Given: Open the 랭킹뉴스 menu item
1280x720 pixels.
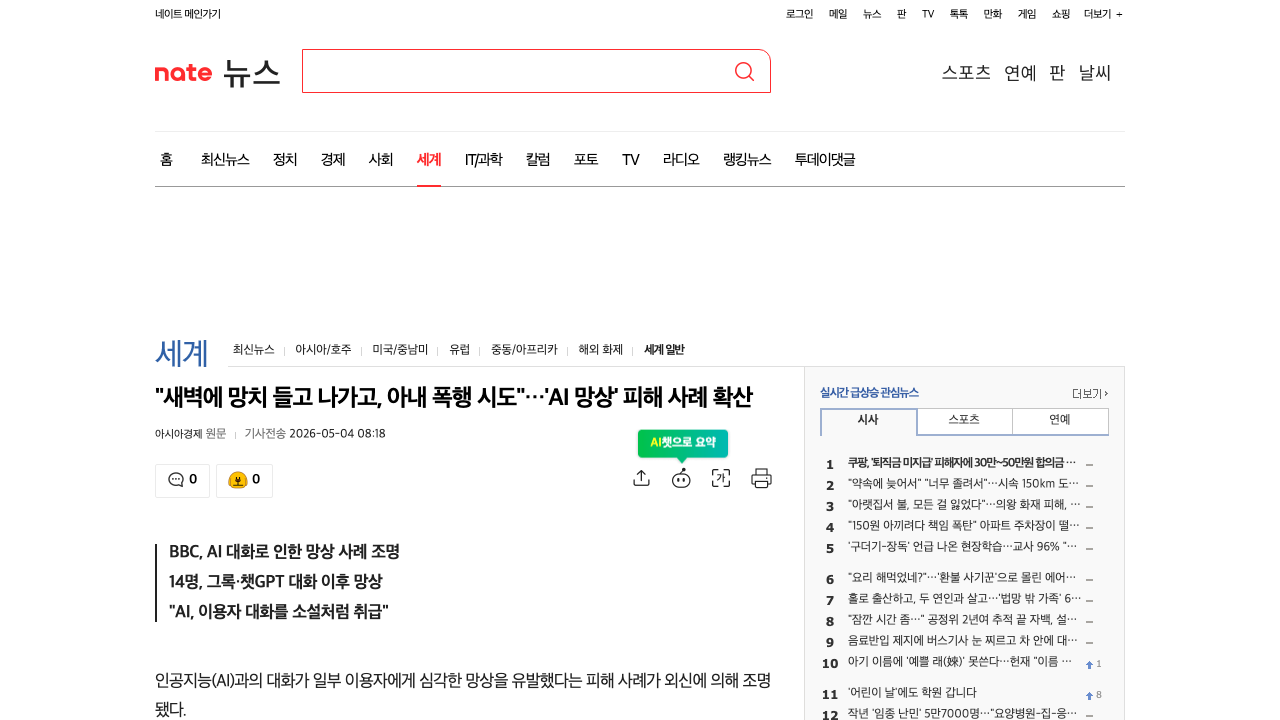Looking at the screenshot, I should (x=747, y=159).
